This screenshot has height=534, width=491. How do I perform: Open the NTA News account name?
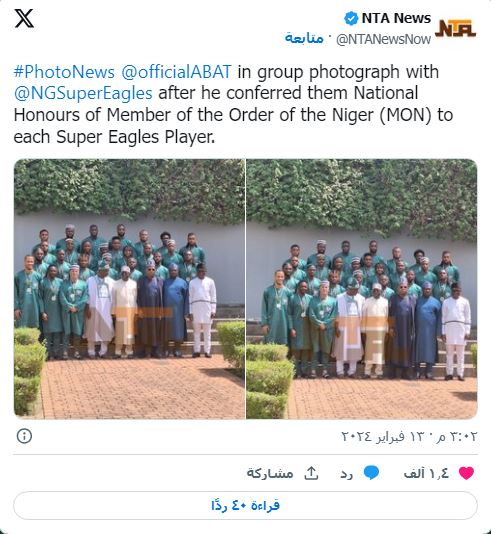(396, 18)
